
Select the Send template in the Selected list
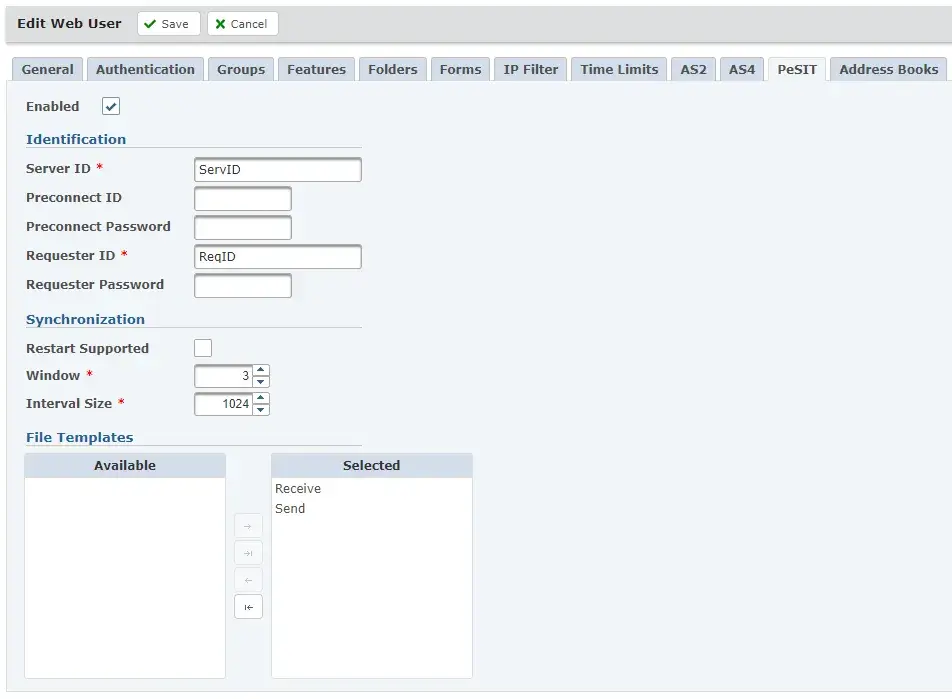[290, 508]
